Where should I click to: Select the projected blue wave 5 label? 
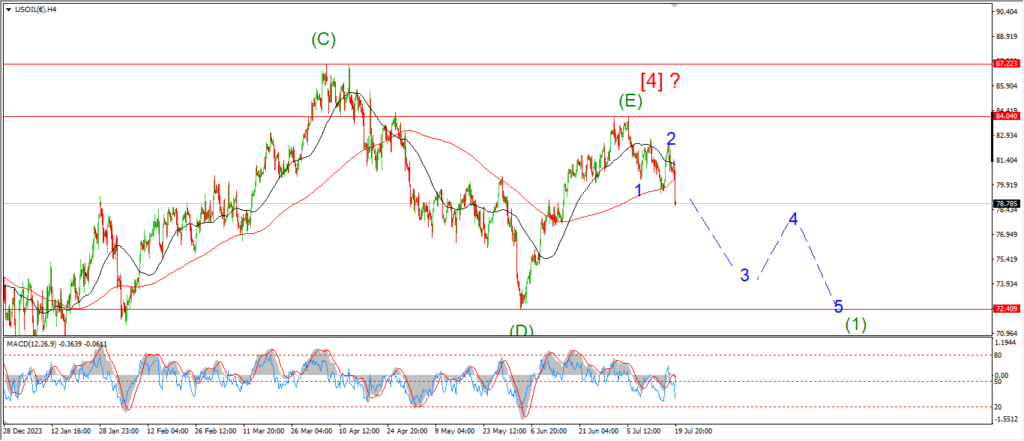pyautogui.click(x=838, y=306)
